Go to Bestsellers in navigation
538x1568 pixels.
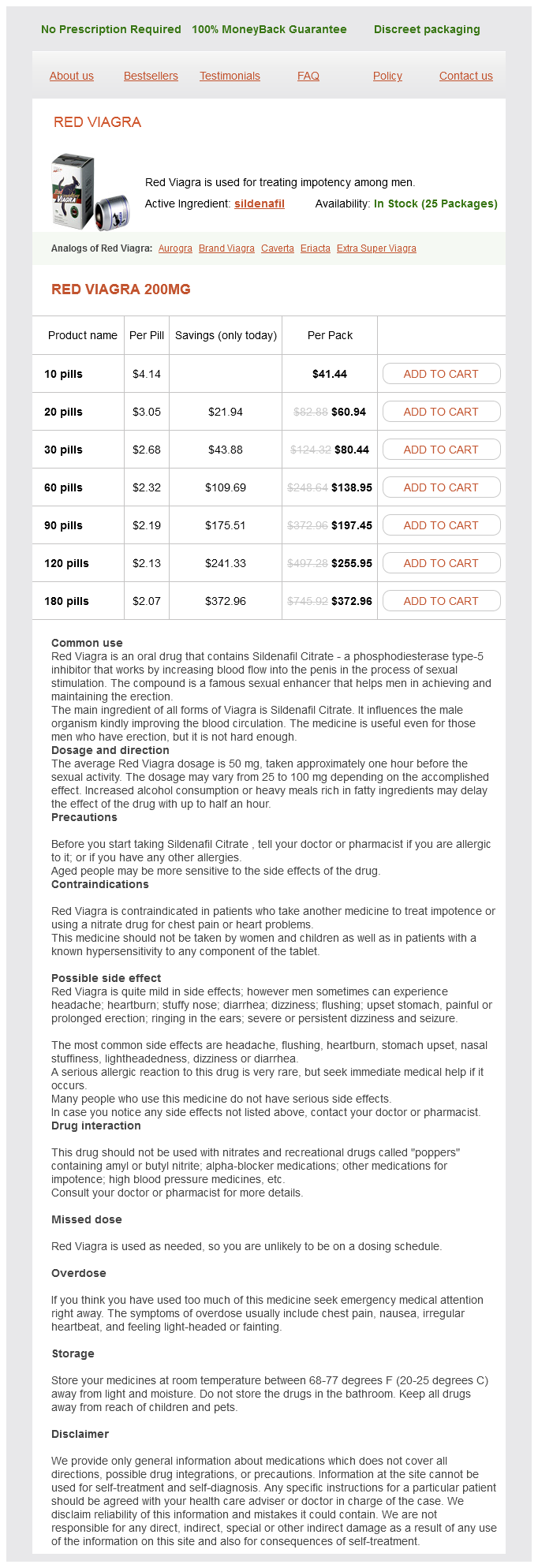[151, 76]
